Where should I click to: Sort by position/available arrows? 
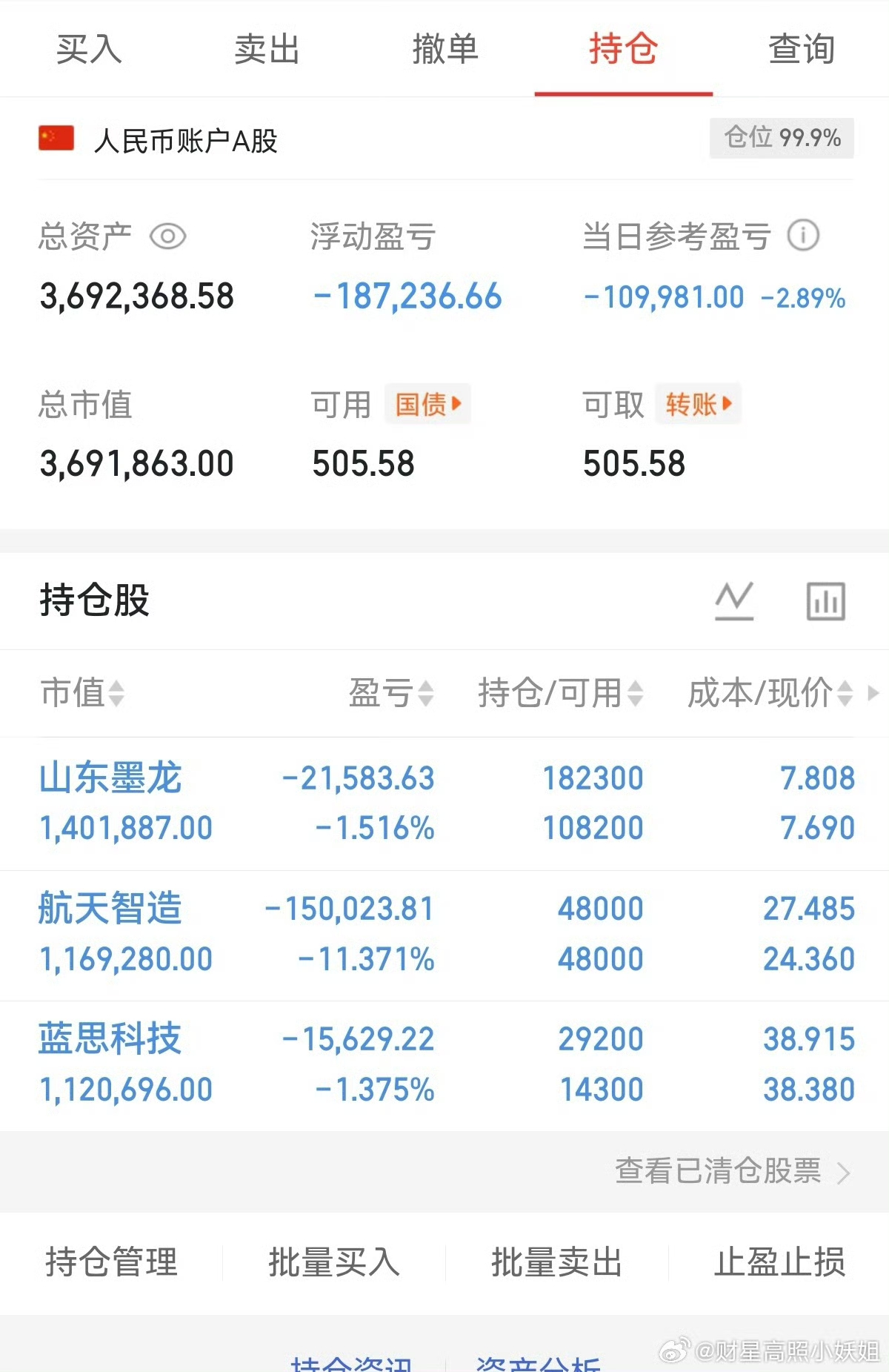click(635, 694)
